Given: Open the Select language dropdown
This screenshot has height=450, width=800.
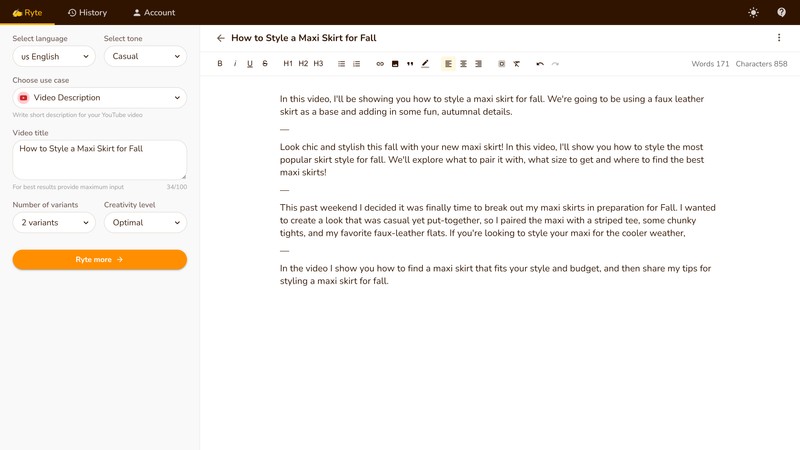Looking at the screenshot, I should pyautogui.click(x=54, y=57).
